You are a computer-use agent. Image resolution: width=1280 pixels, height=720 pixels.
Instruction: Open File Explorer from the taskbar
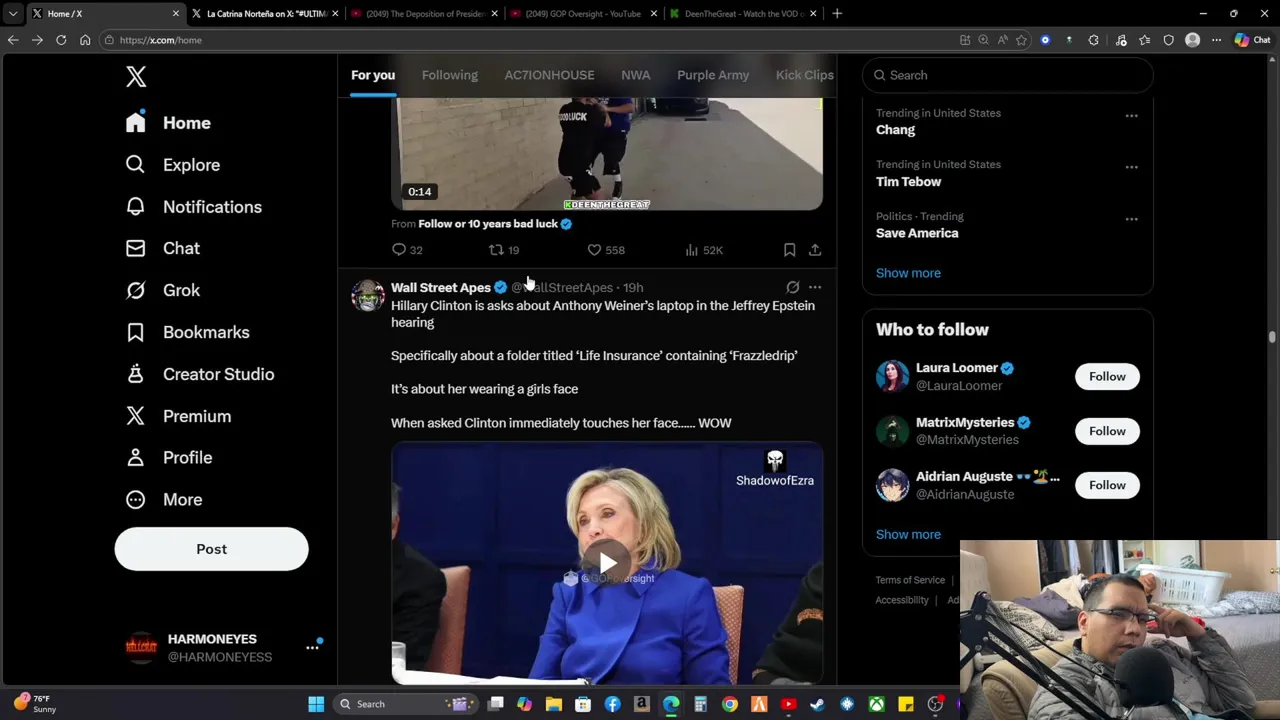tap(554, 704)
